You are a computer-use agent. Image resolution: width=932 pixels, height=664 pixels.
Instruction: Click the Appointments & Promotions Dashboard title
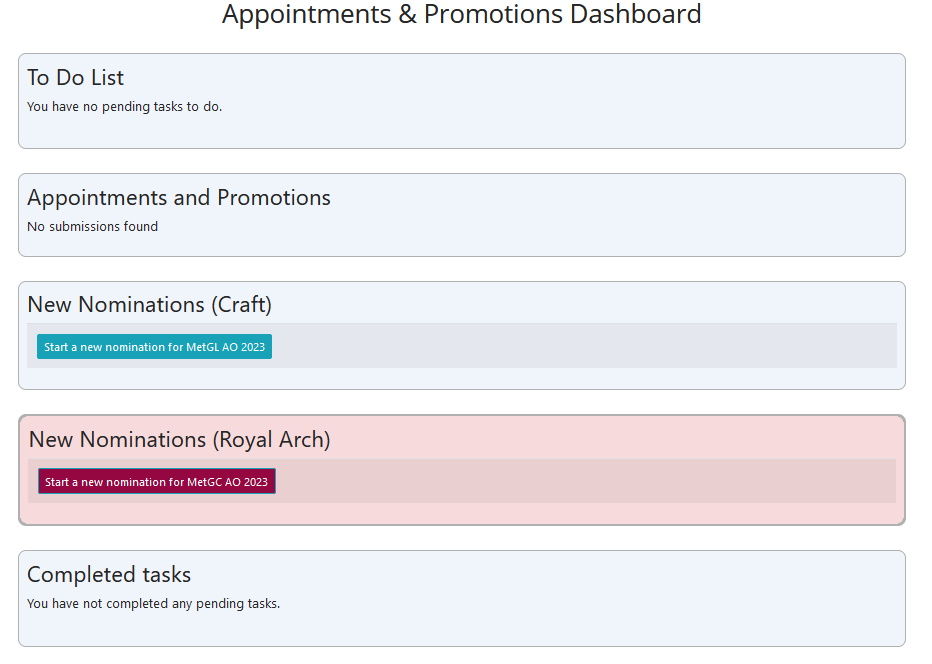click(462, 14)
